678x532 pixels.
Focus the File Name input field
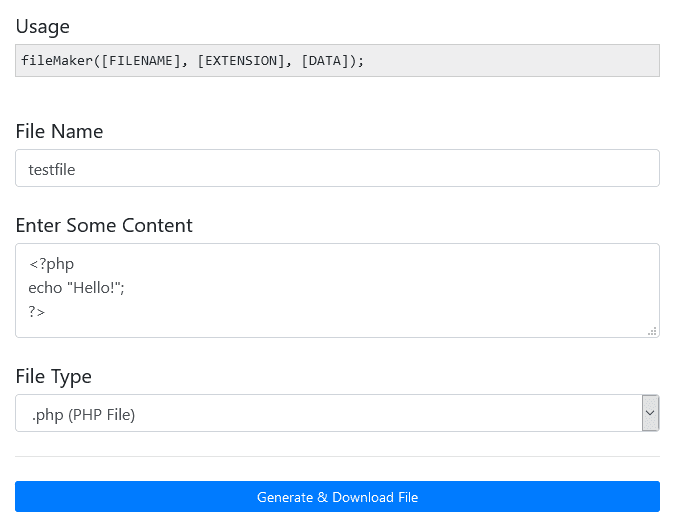337,168
